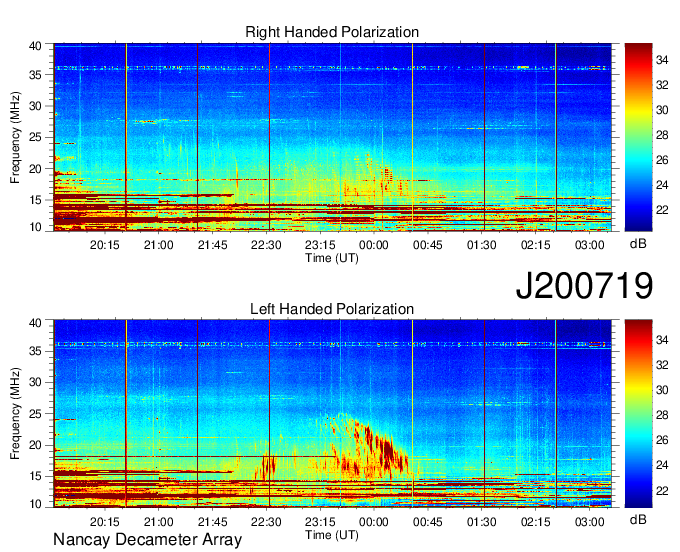Click the Right Handed Polarization spectrogram plot
Screen dimensions: 680x552
point(333,137)
